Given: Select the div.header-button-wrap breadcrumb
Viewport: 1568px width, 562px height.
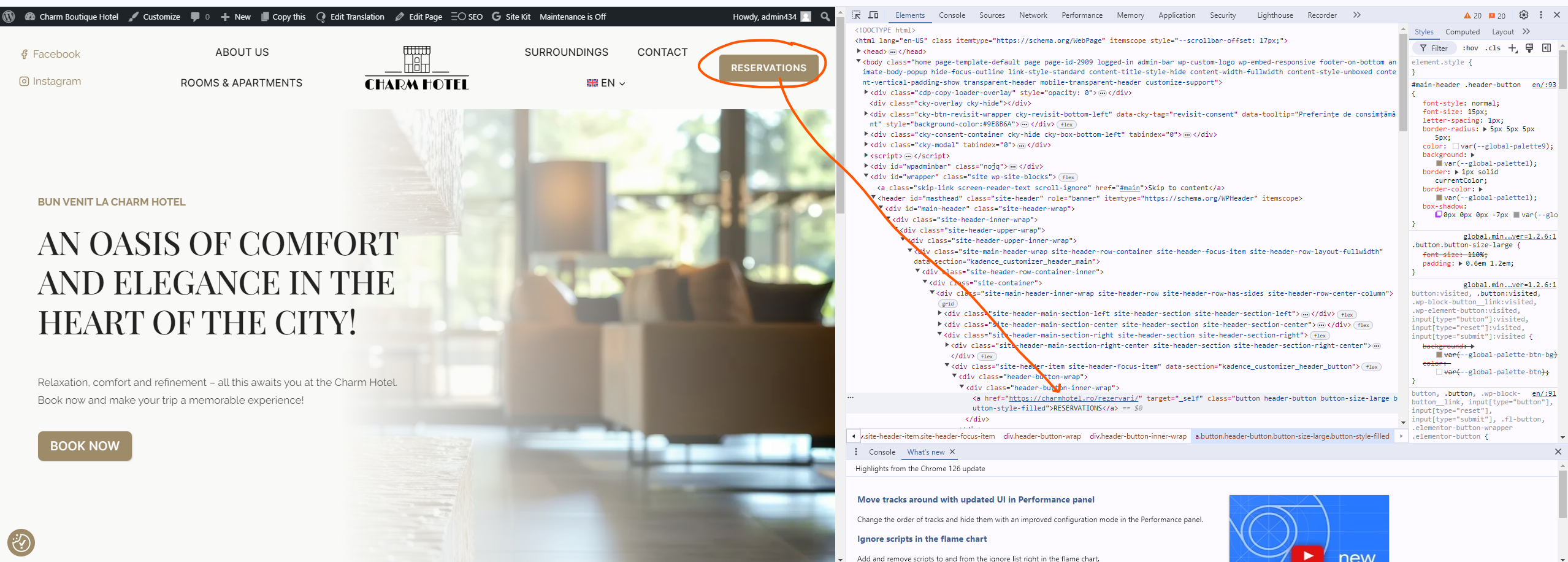Looking at the screenshot, I should click(x=1042, y=436).
